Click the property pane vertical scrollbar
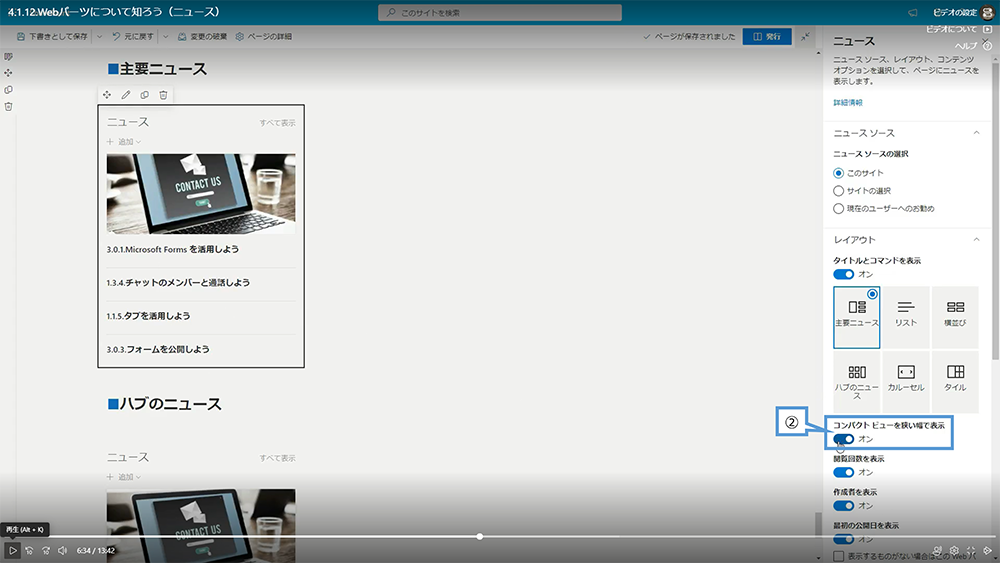 tap(996, 210)
